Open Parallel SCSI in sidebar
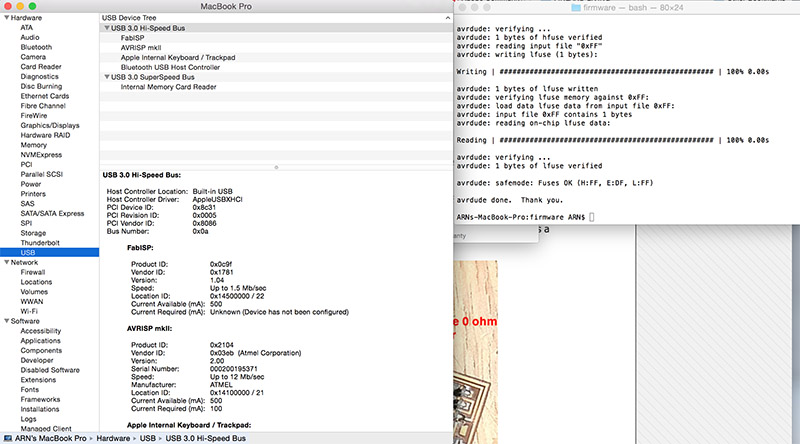800x444 pixels. [x=42, y=174]
